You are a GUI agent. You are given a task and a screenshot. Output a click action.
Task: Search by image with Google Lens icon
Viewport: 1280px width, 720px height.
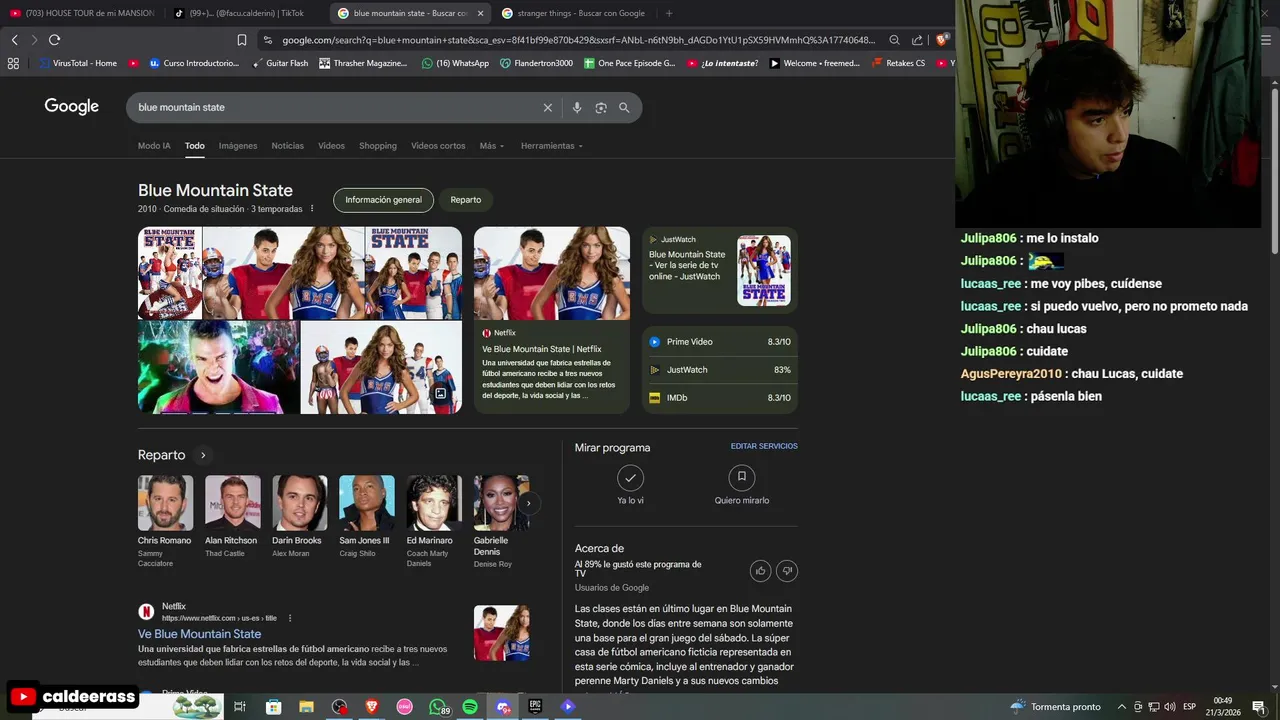(601, 107)
